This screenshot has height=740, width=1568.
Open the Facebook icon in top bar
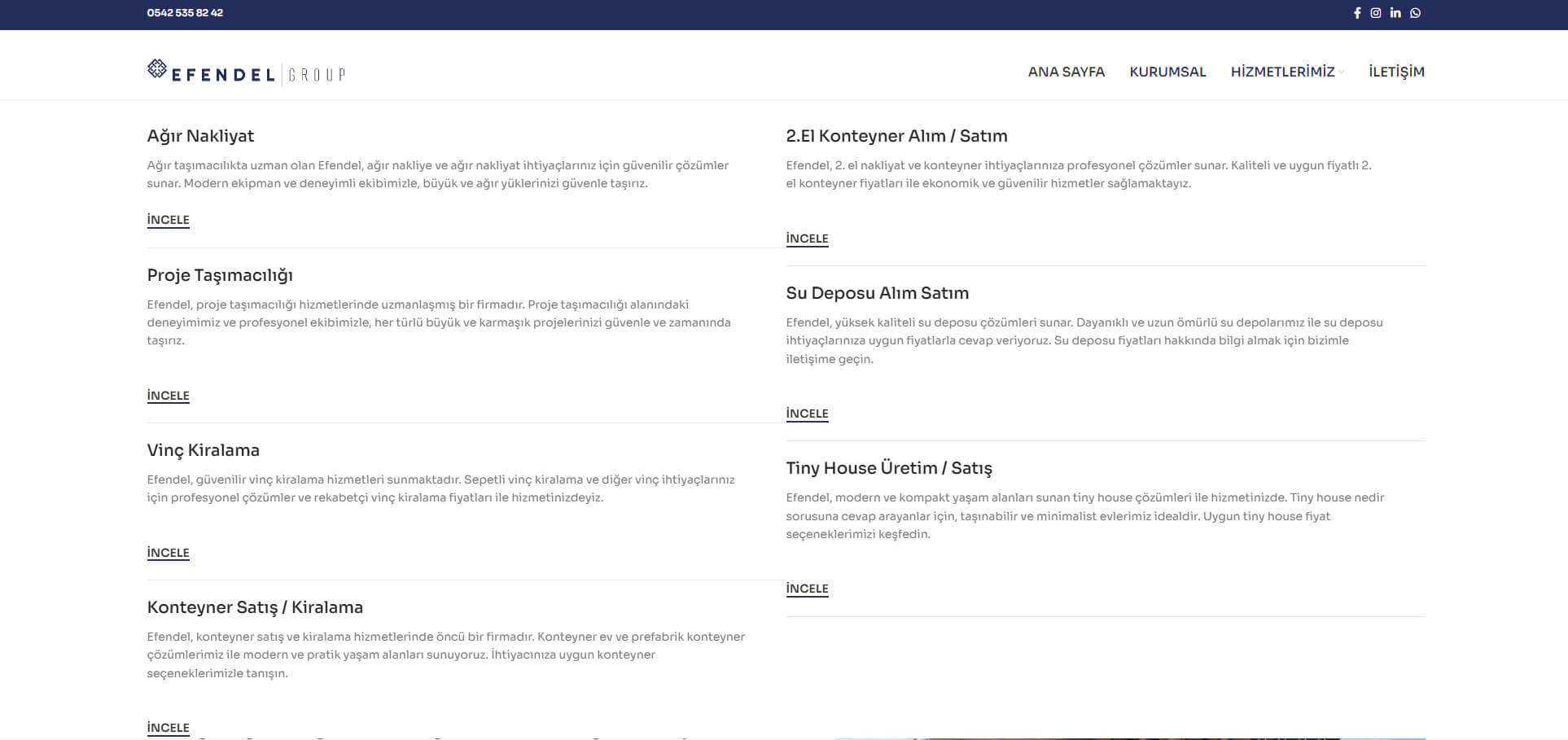click(1357, 13)
